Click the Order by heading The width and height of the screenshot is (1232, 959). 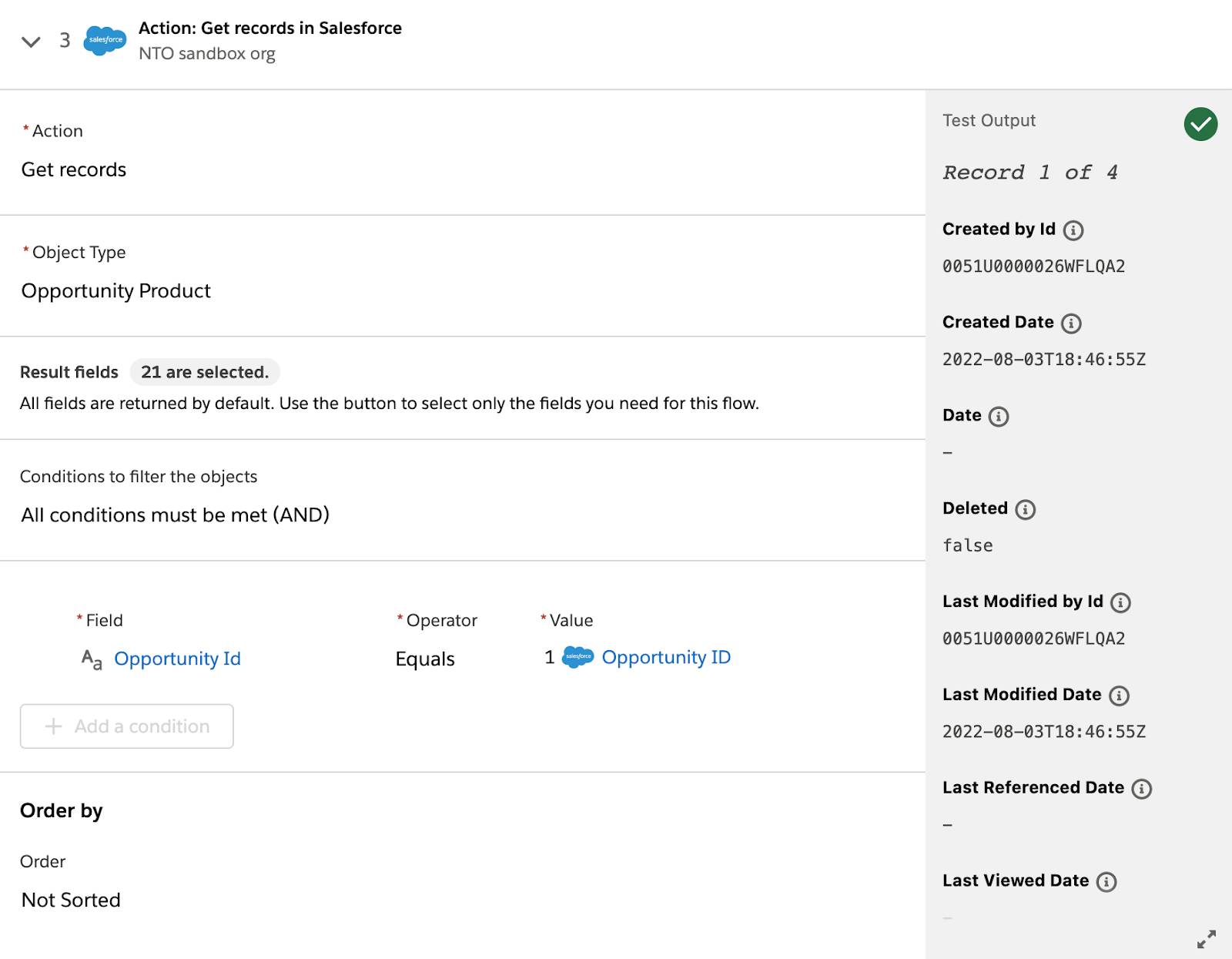point(62,810)
